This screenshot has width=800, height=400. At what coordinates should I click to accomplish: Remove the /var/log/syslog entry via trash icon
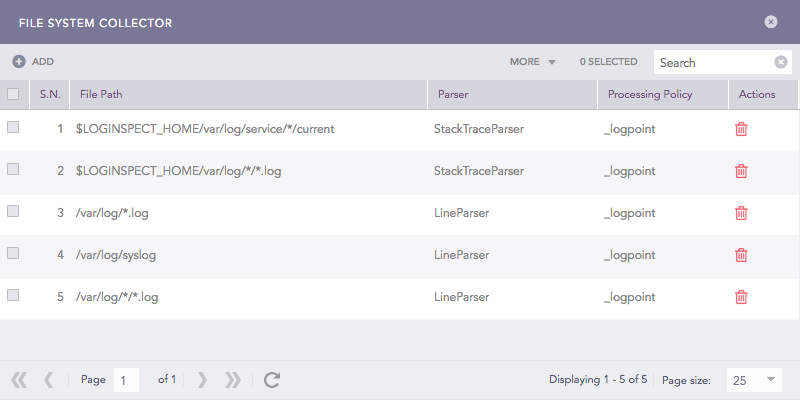[741, 255]
